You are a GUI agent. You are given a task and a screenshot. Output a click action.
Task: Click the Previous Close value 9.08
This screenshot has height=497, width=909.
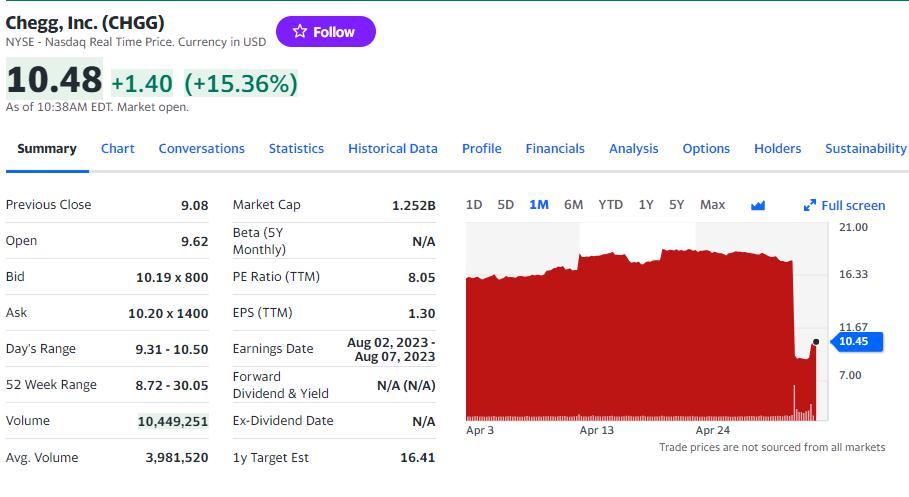tap(194, 205)
